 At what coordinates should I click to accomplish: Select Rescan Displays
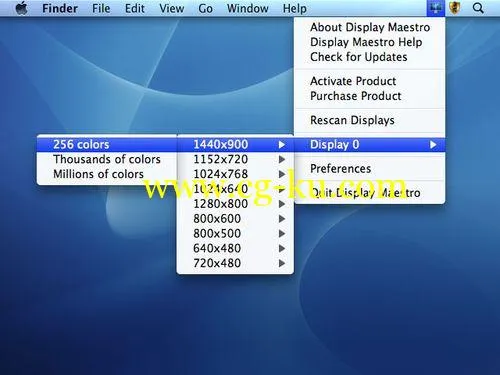click(370, 120)
